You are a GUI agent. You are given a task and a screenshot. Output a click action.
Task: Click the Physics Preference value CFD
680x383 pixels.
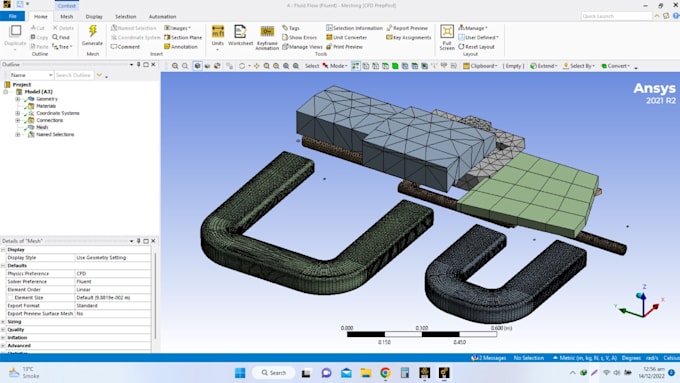pyautogui.click(x=113, y=274)
